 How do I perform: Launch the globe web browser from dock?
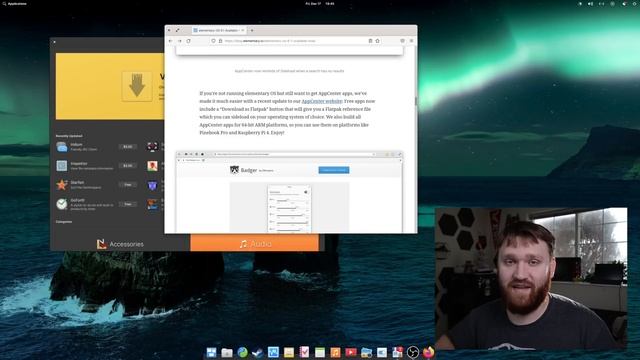click(x=242, y=352)
